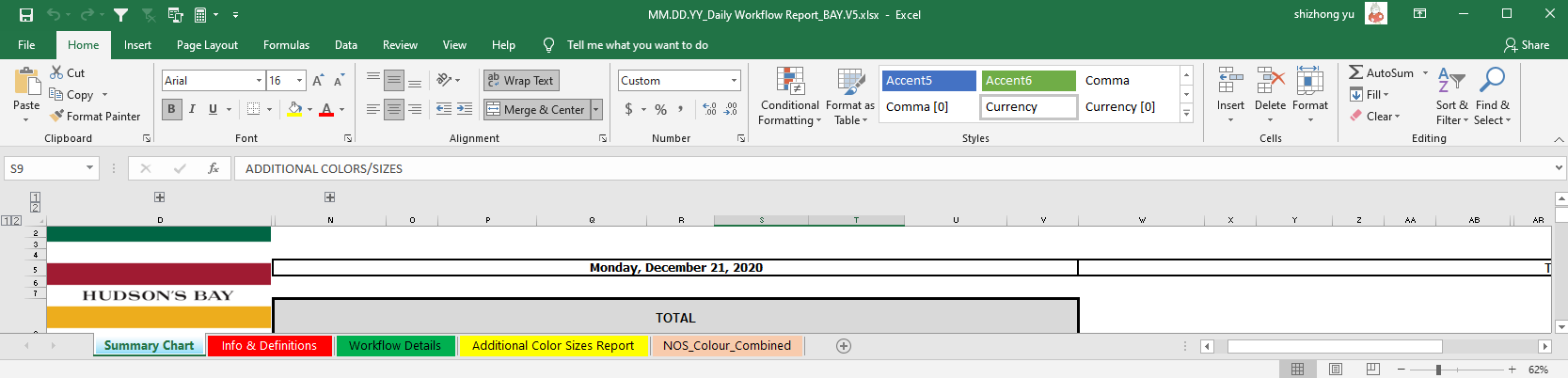This screenshot has height=378, width=1568.
Task: Click the zoom slider handle in the status bar
Action: (1438, 370)
